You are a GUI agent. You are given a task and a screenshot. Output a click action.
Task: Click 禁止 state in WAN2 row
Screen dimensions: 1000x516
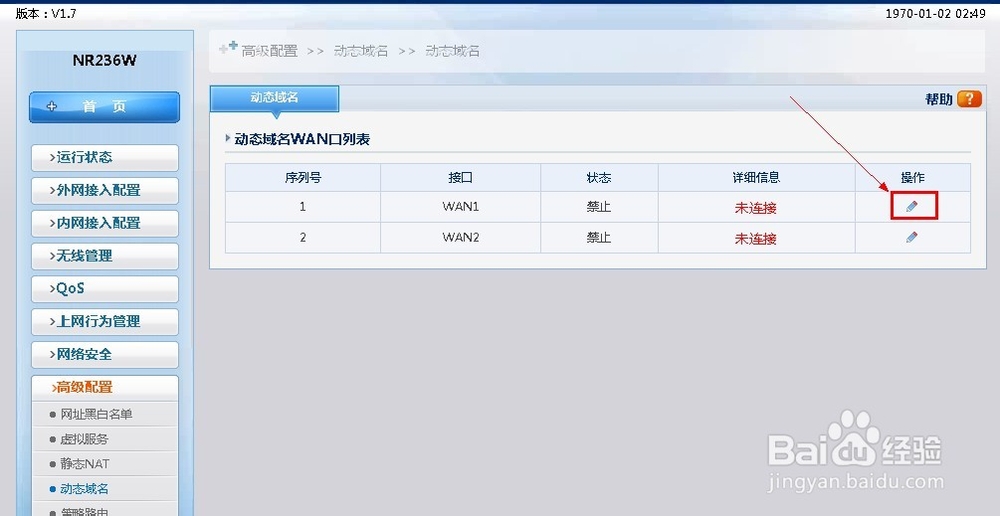[x=599, y=238]
